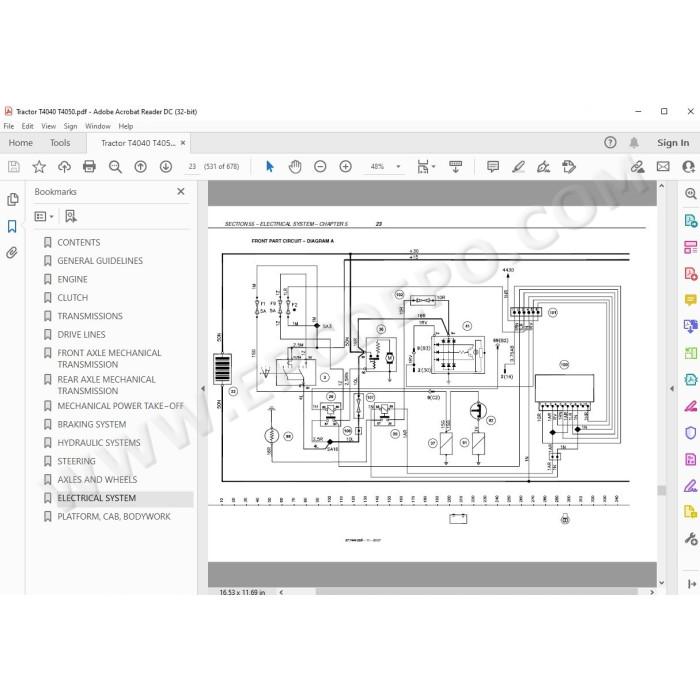Viewport: 700px width, 700px height.
Task: Print the document with printer icon
Action: tap(89, 167)
